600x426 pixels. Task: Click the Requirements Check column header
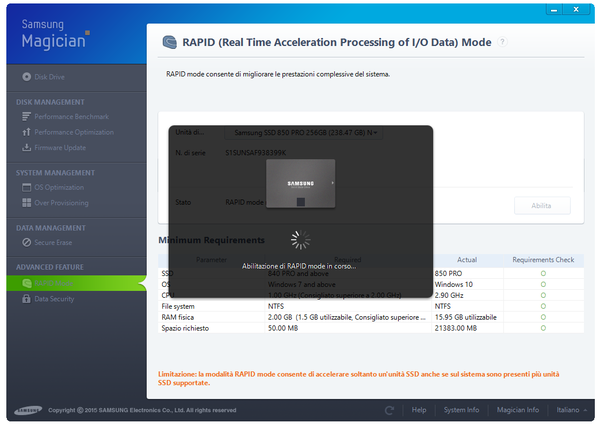[543, 260]
